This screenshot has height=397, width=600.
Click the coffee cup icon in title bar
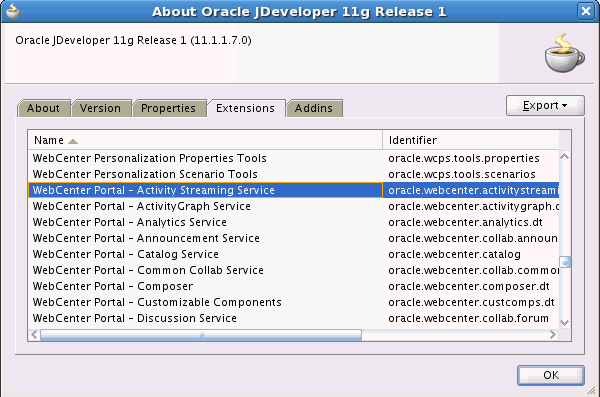pos(13,11)
